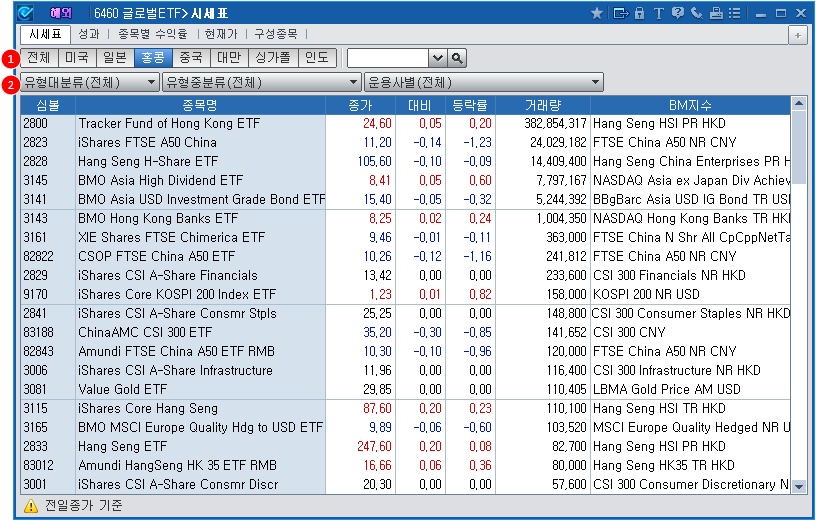Select the 싱가폴 region filter
Viewport: 816px width, 521px height.
click(273, 57)
